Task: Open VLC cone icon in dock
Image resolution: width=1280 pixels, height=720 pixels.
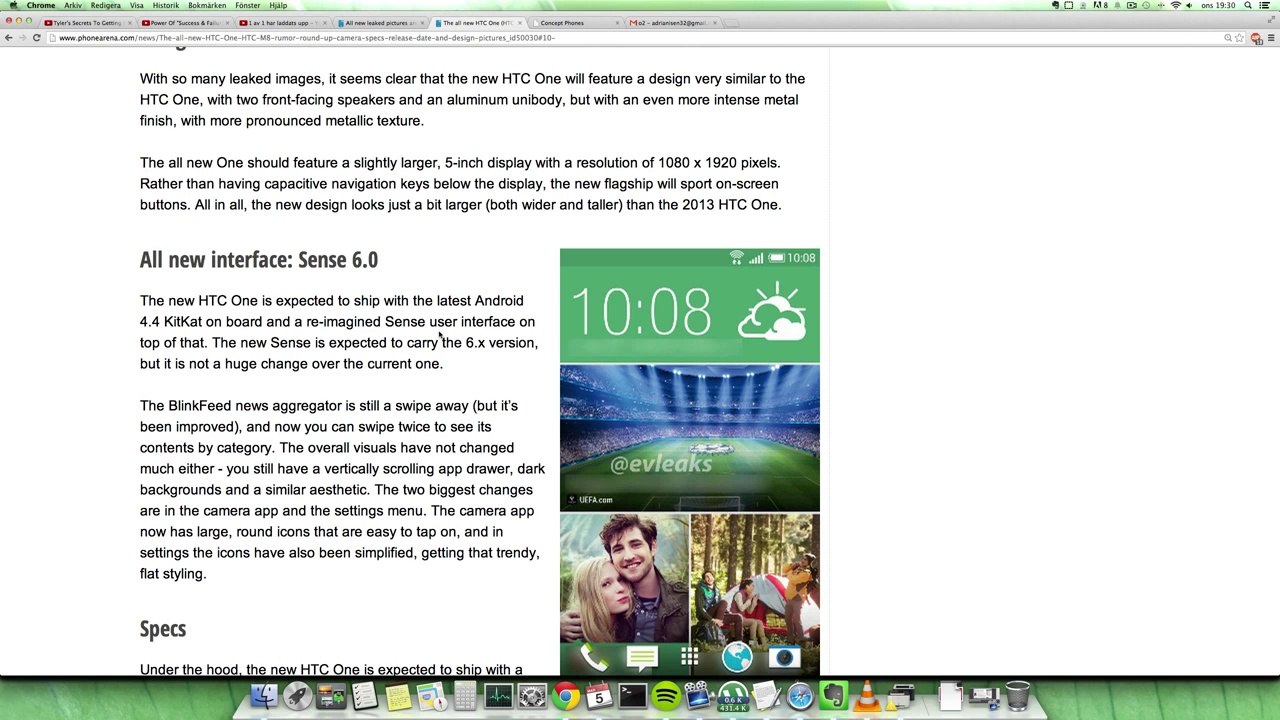Action: (x=867, y=695)
